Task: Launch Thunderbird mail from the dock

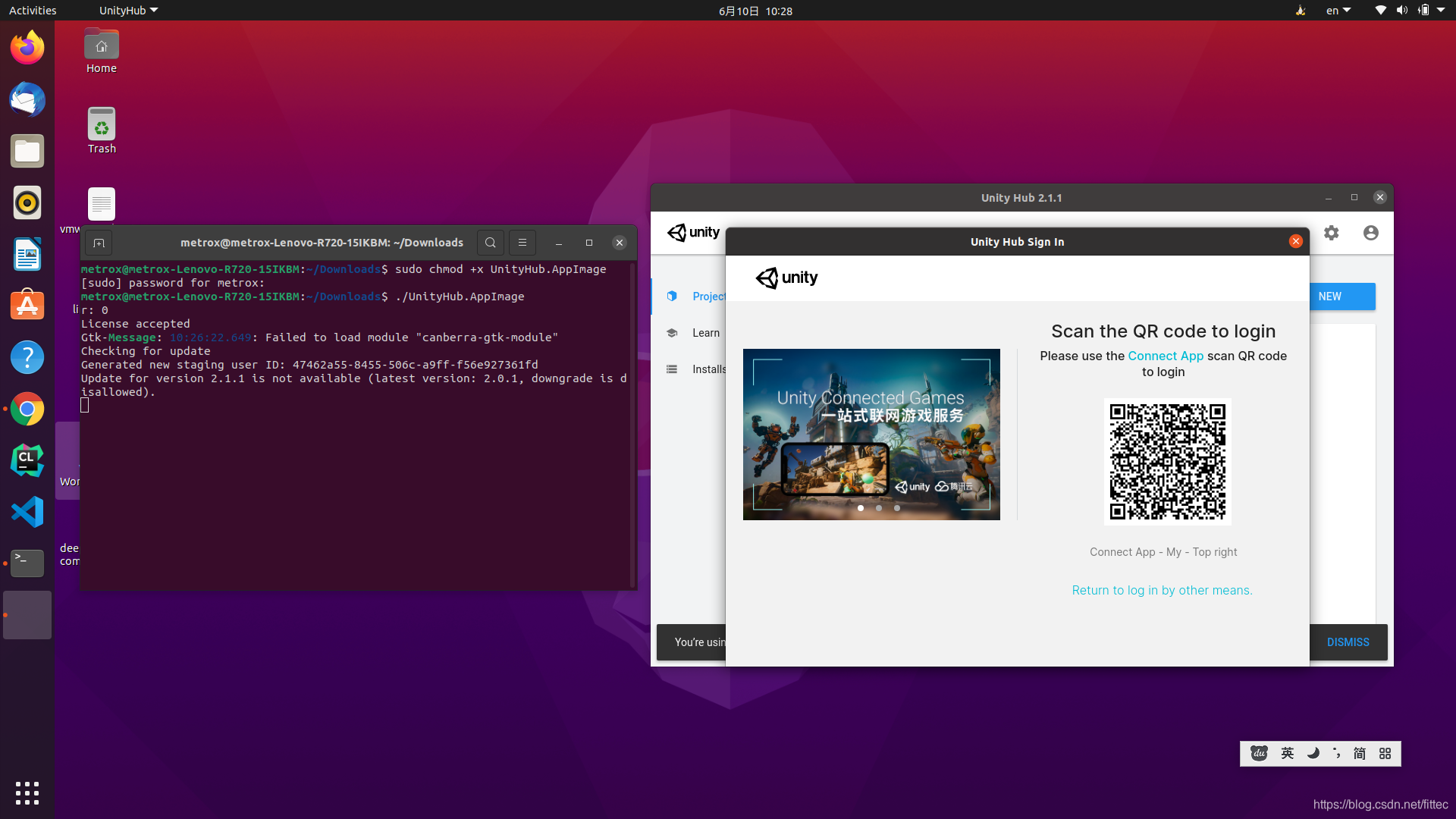Action: point(27,99)
